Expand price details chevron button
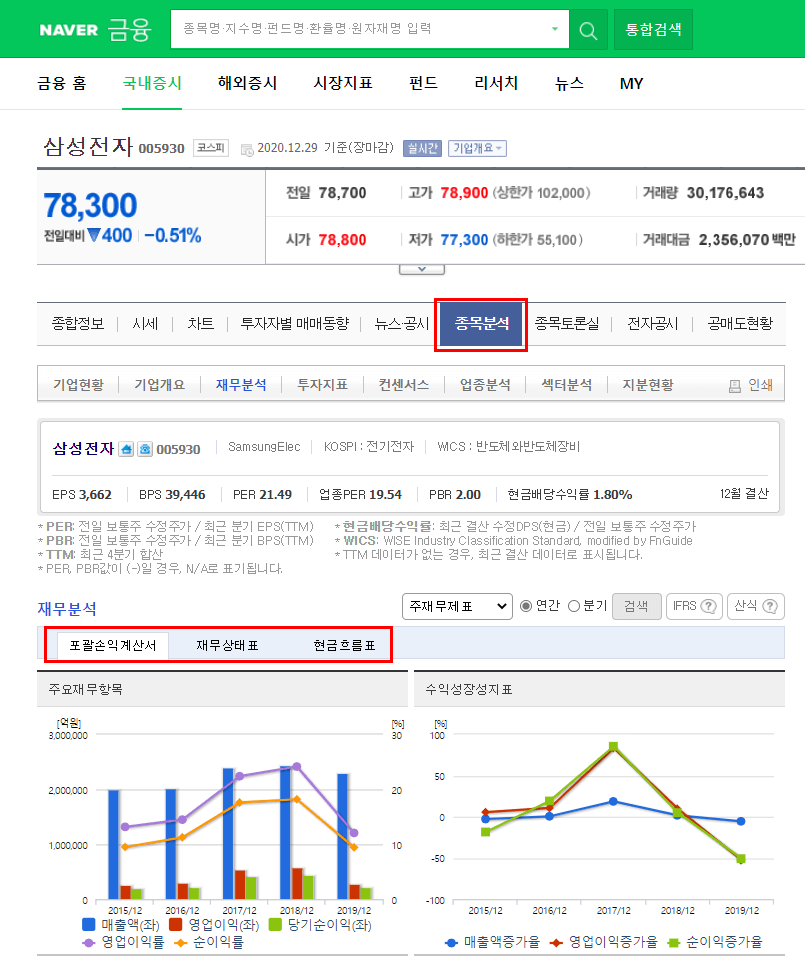Image resolution: width=805 pixels, height=963 pixels. pos(422,269)
